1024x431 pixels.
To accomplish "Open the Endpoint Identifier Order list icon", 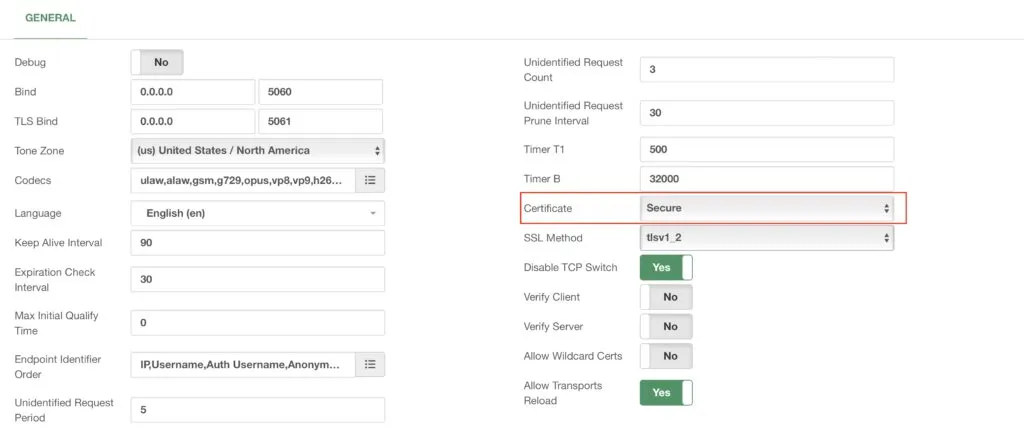I will 370,364.
